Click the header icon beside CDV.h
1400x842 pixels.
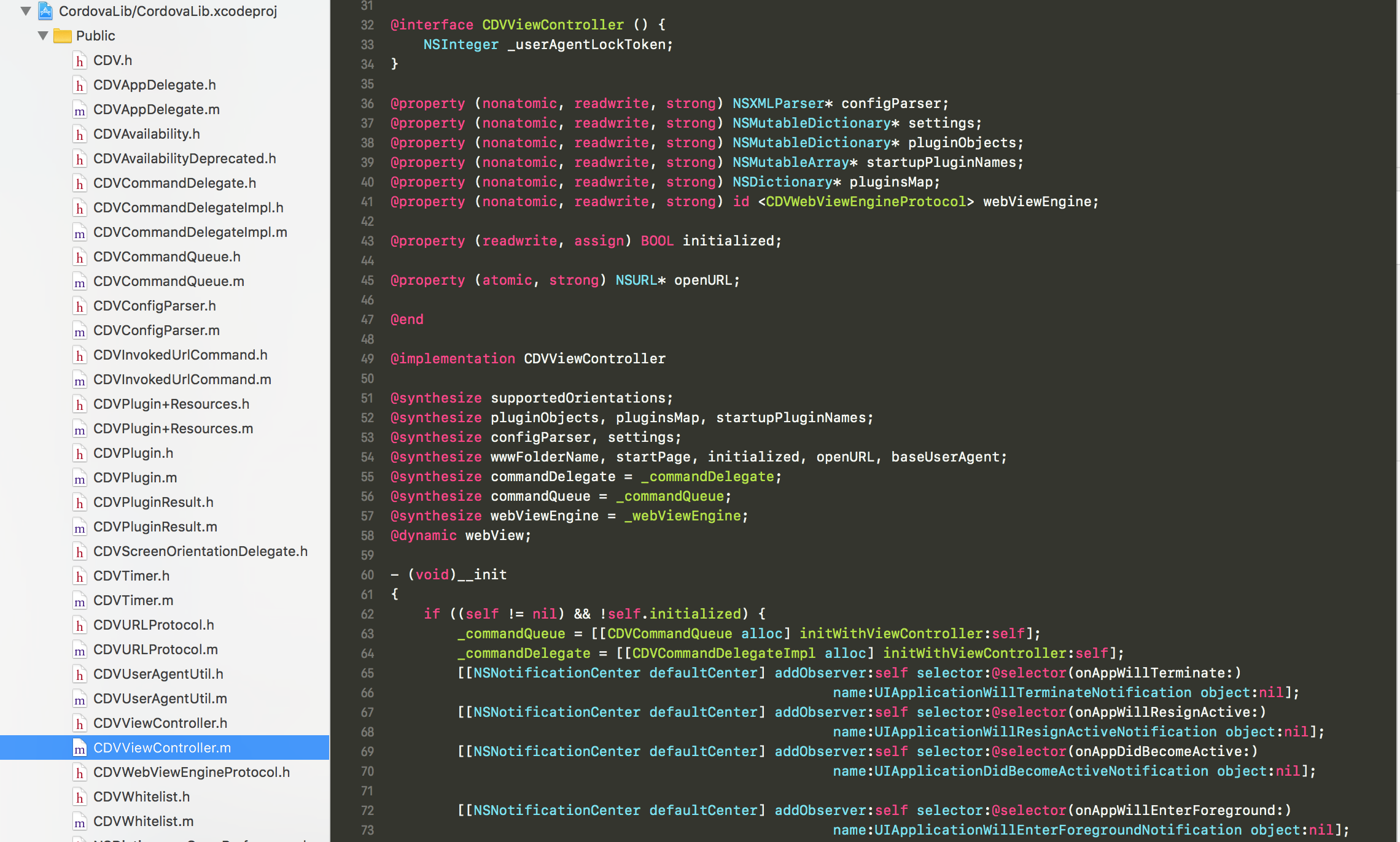(79, 61)
